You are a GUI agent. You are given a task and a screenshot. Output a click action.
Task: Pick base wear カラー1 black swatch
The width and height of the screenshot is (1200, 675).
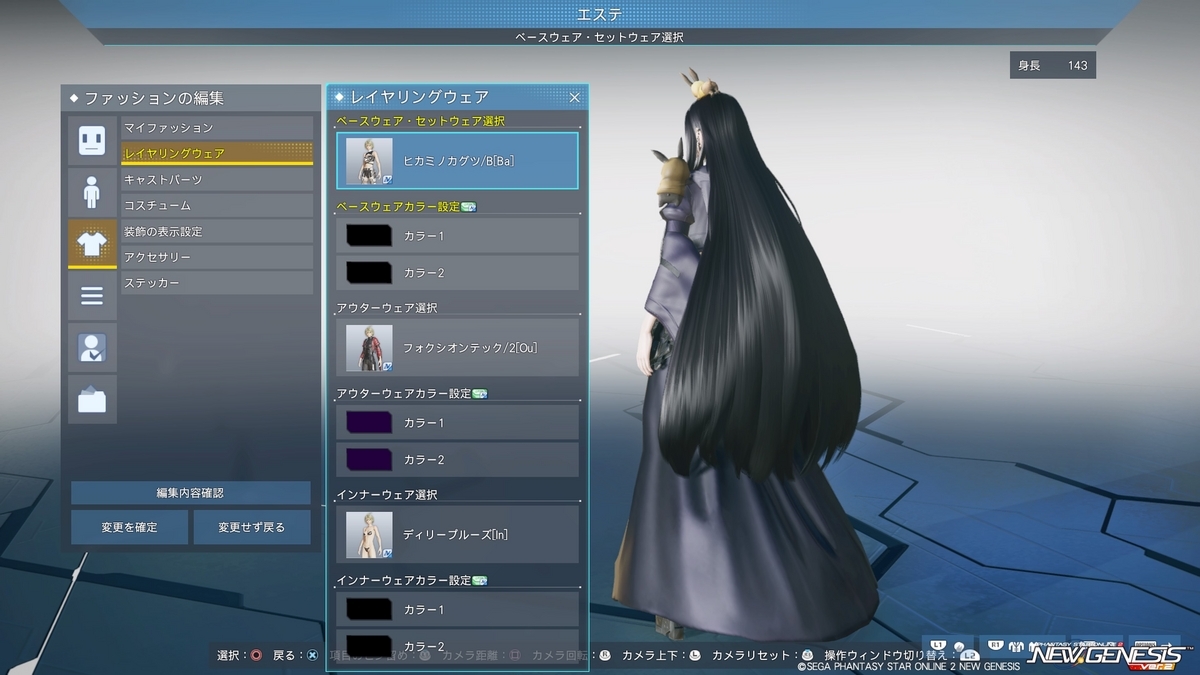tap(369, 236)
